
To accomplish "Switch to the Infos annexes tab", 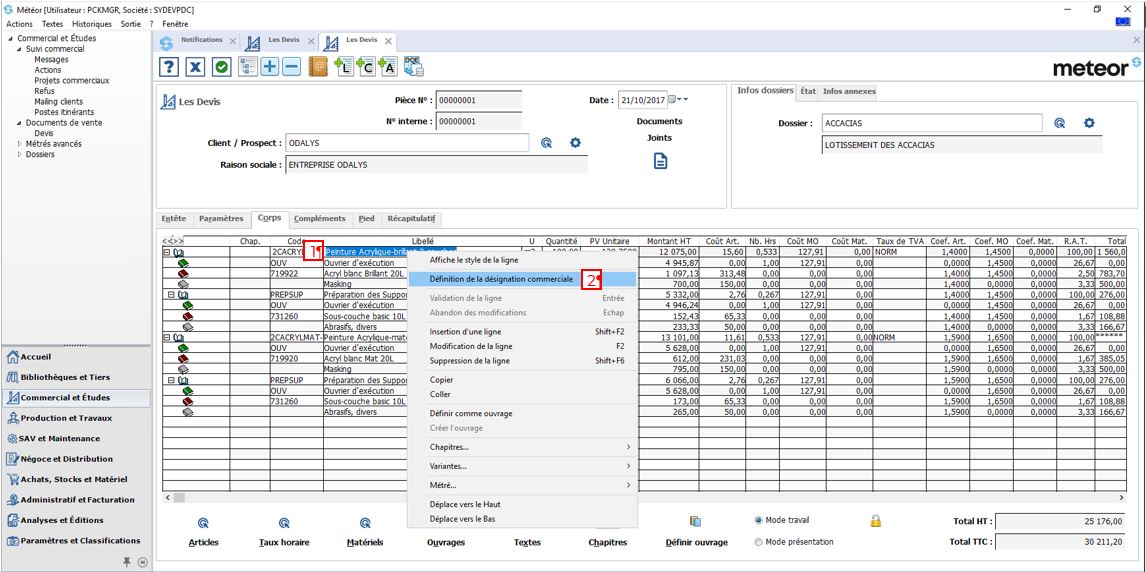I will [x=849, y=91].
